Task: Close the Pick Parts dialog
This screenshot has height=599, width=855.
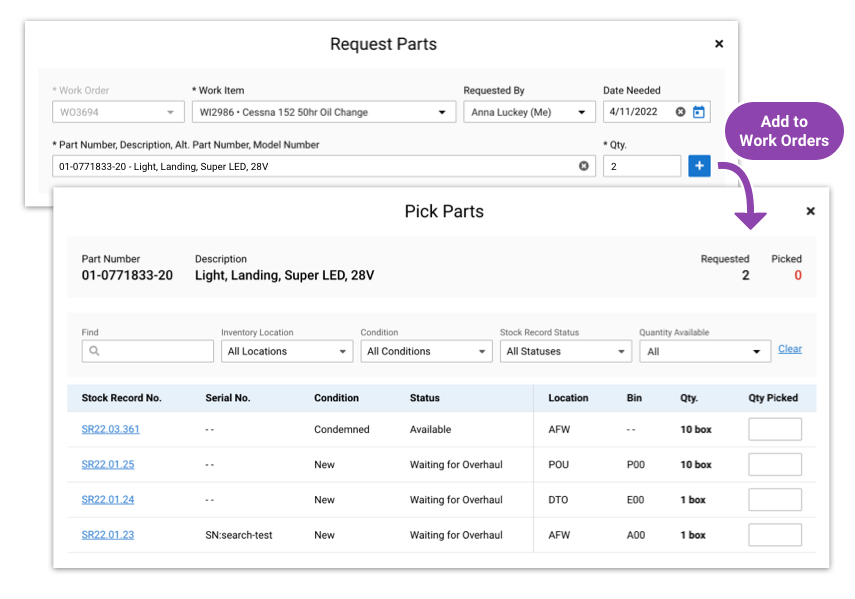Action: (x=811, y=211)
